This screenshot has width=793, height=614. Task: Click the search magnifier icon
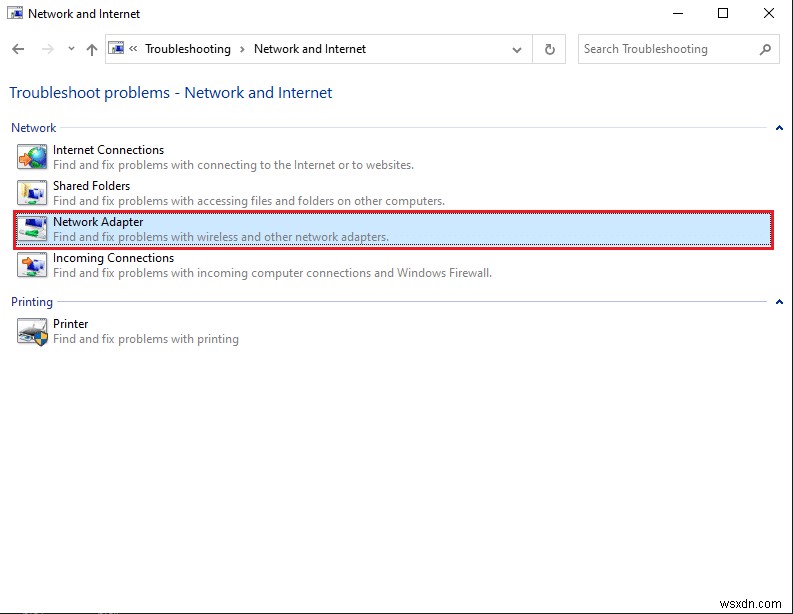point(765,49)
